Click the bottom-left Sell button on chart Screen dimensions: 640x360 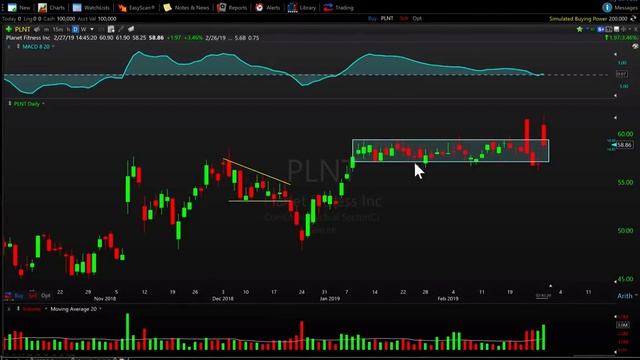click(33, 296)
